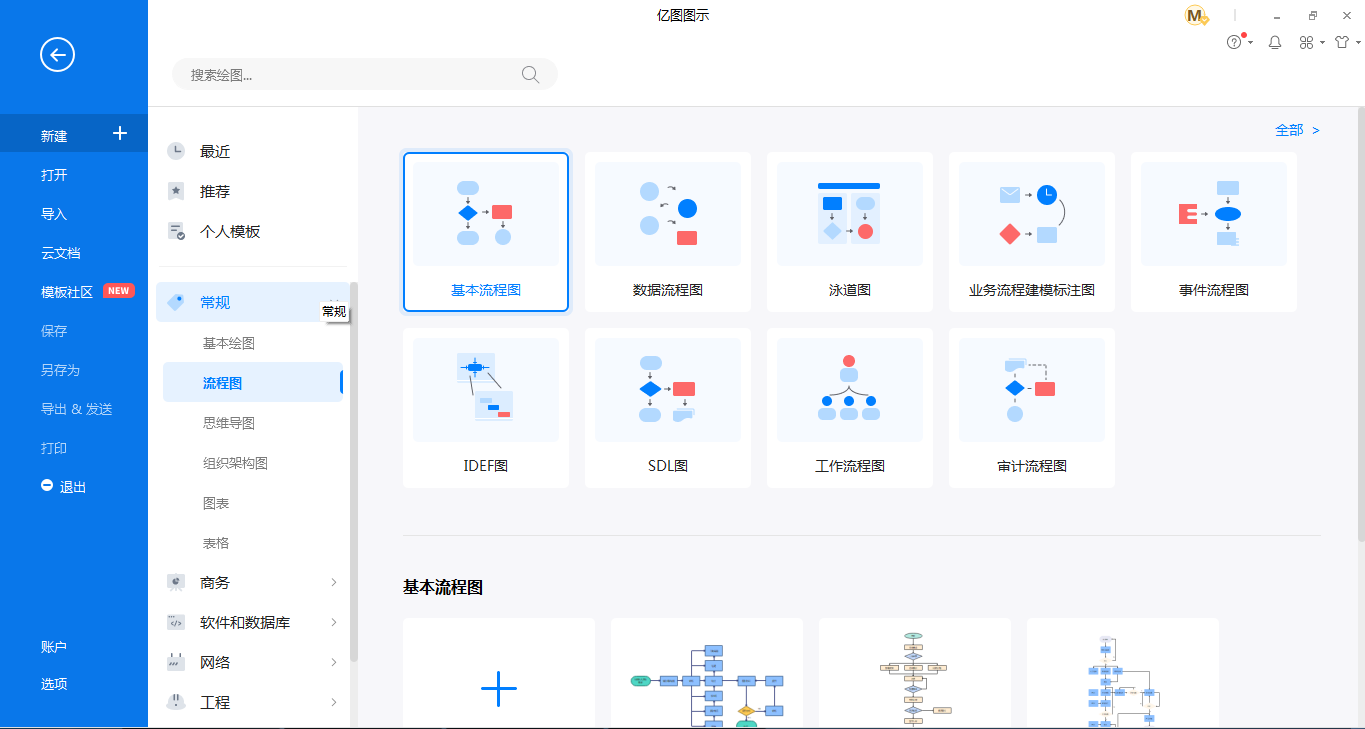Viewport: 1365px width, 729px height.
Task: Click the plus icon beside 新建
Action: (120, 133)
